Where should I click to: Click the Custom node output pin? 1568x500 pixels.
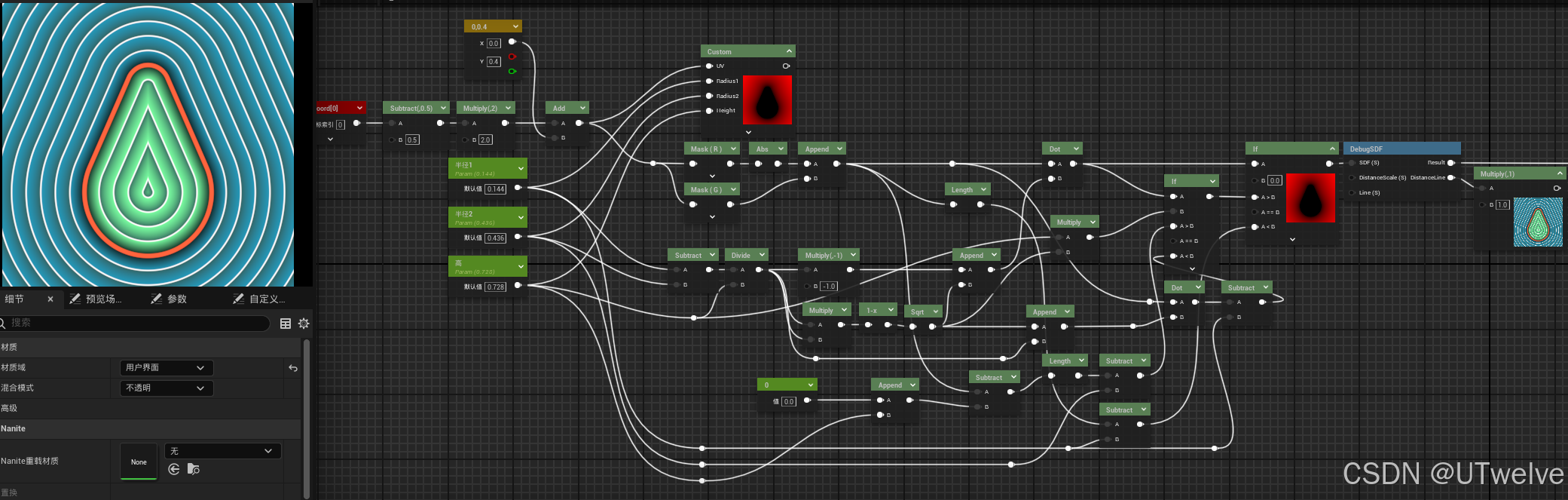tap(786, 66)
